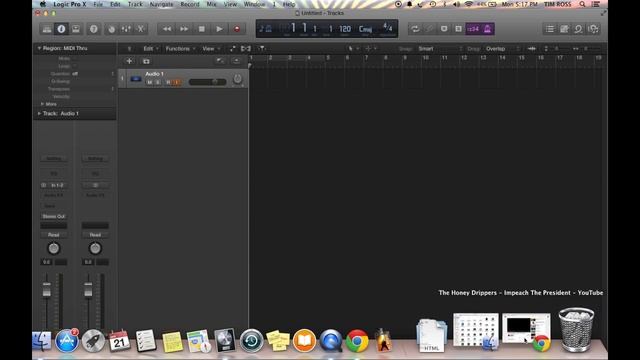Open Editors scissors icon

coord(140,29)
